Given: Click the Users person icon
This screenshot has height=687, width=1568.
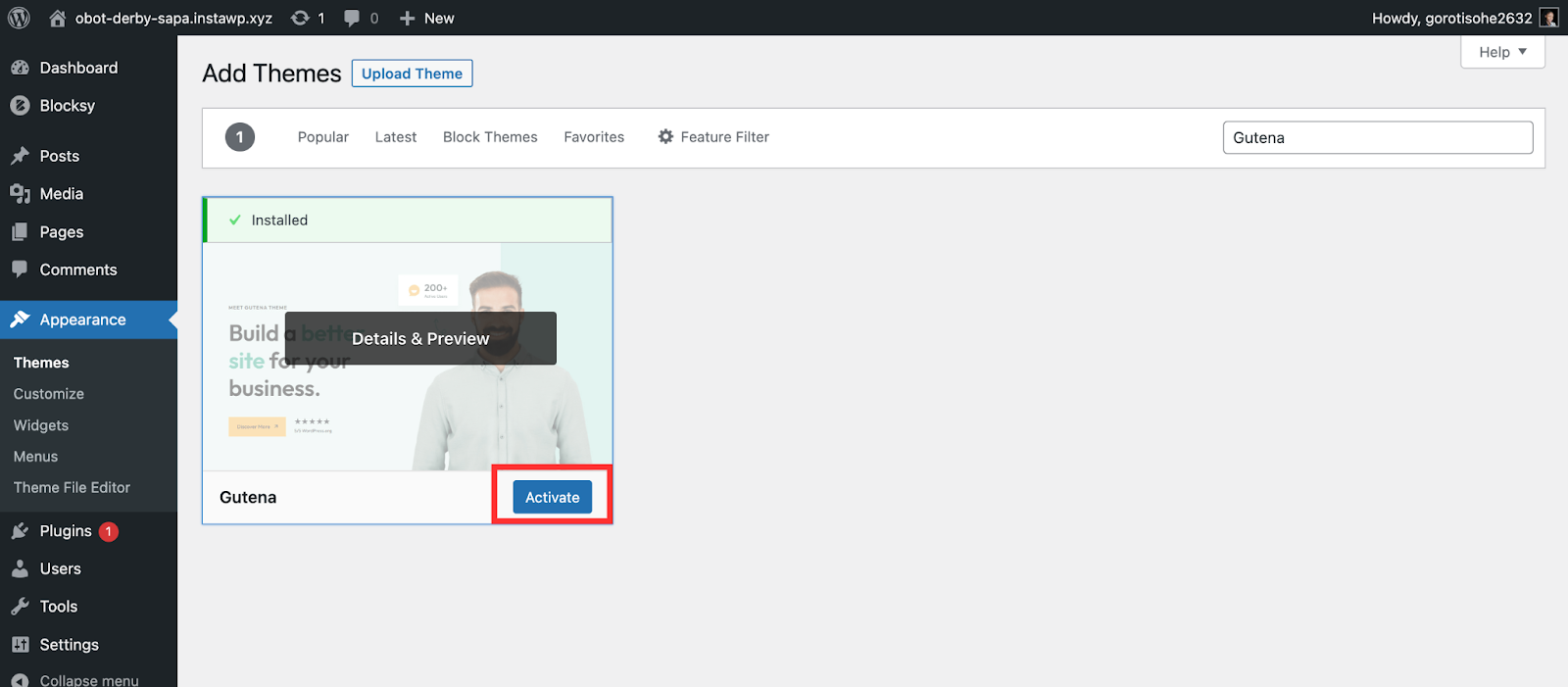Looking at the screenshot, I should point(20,568).
